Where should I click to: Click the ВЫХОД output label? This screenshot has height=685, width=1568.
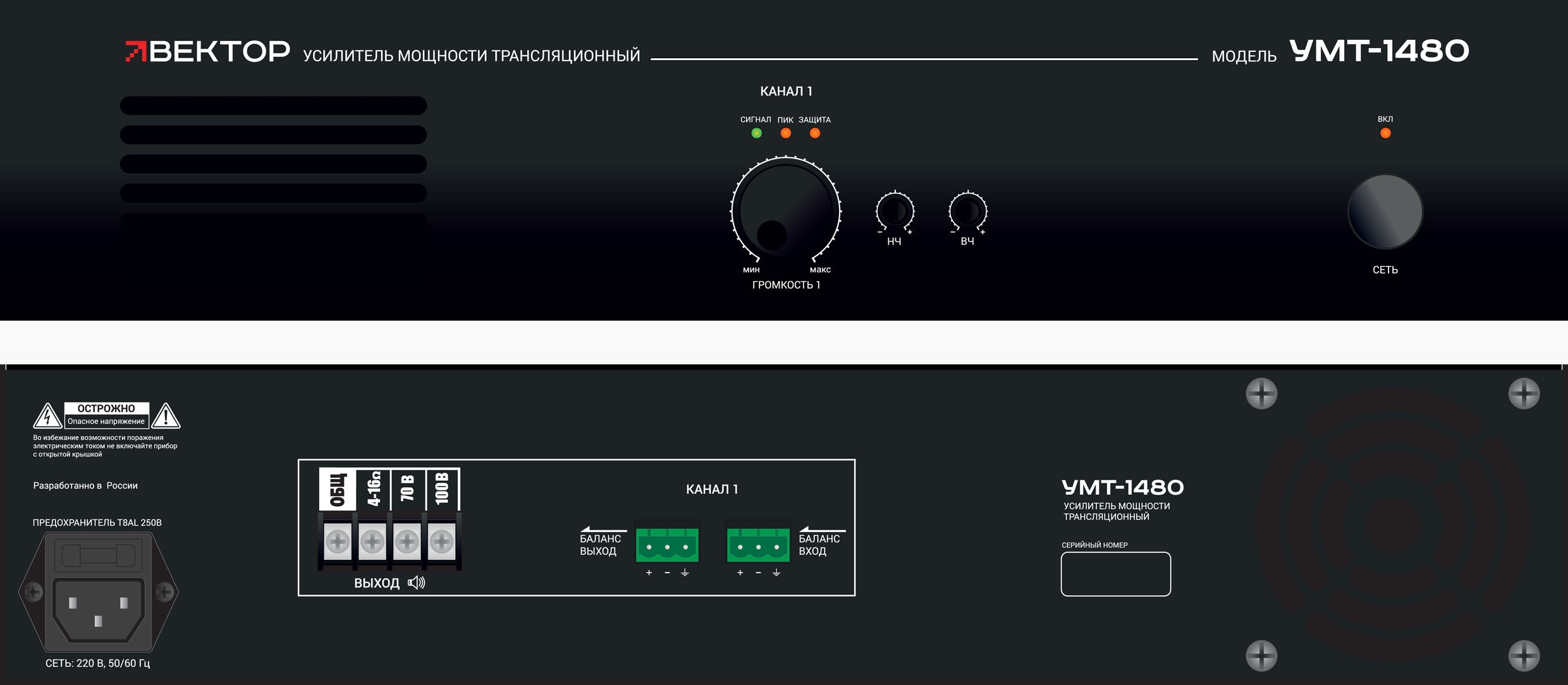coord(377,583)
